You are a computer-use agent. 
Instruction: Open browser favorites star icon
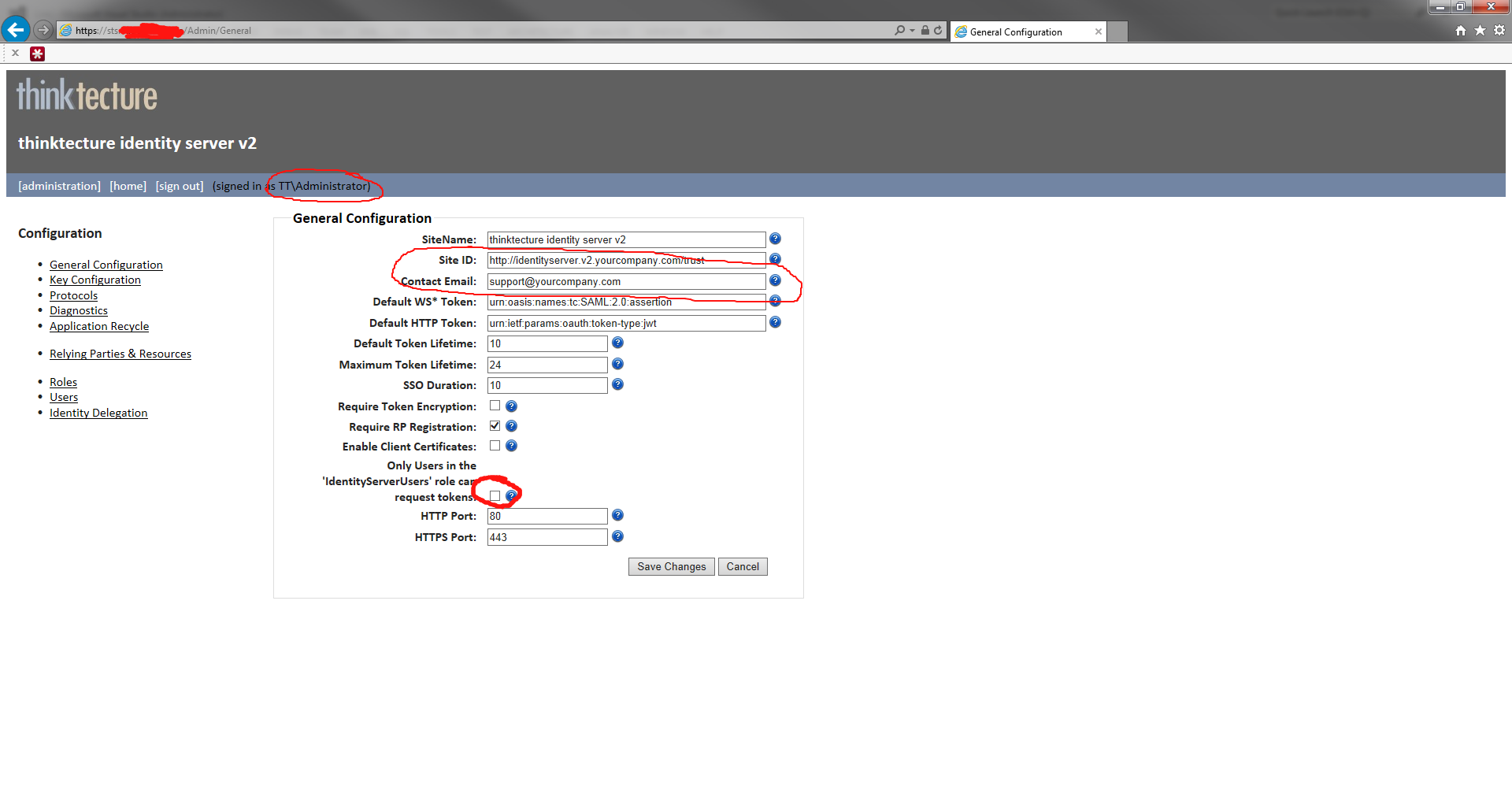tap(1480, 30)
